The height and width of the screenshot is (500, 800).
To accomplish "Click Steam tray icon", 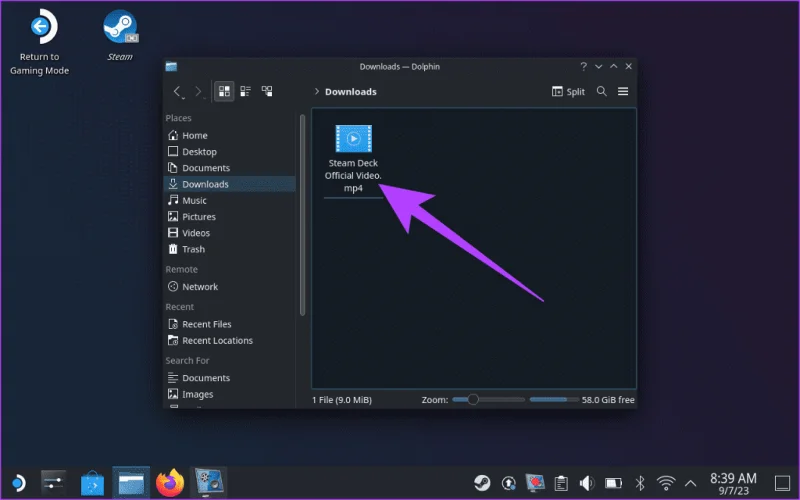I will tap(482, 483).
